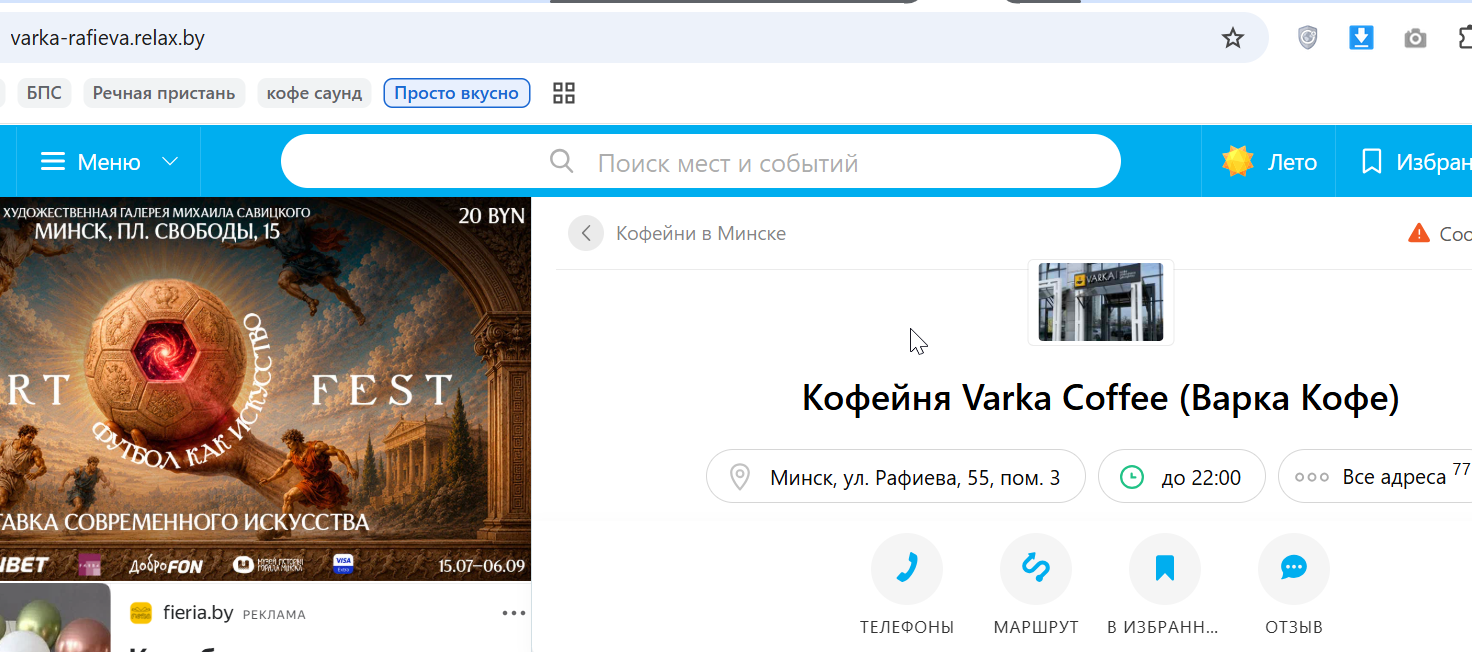Open the shield extension icon
Viewport: 1472px width, 652px height.
click(1307, 38)
